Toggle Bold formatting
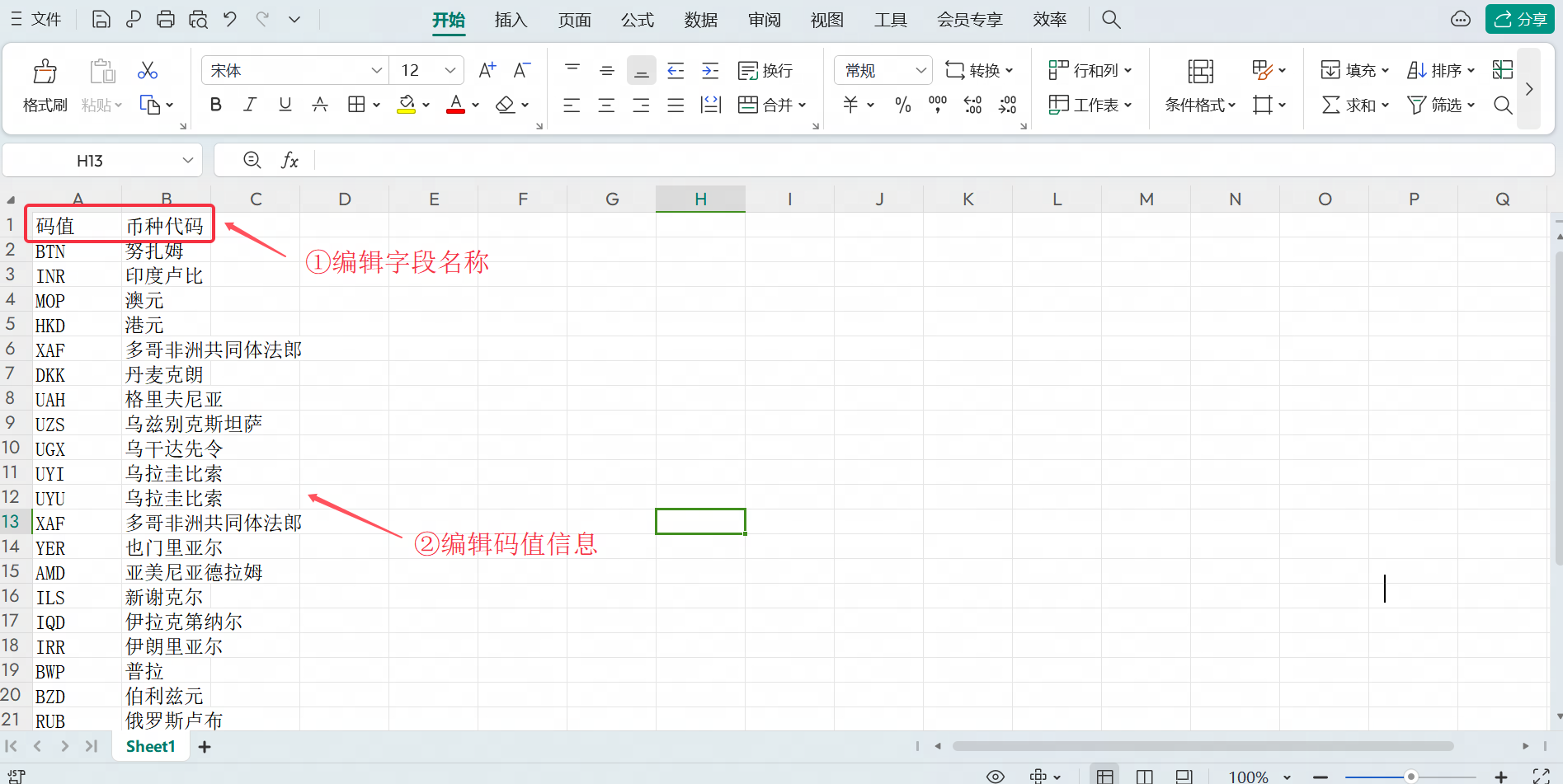 point(216,106)
